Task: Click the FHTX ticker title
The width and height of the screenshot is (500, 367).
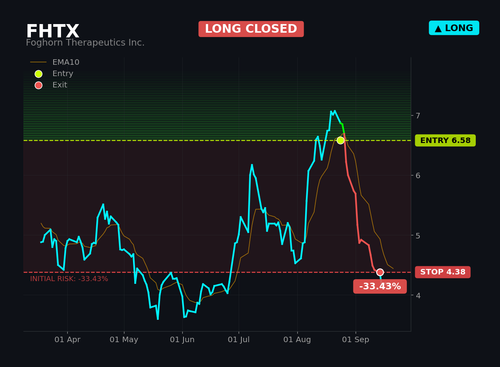Action: tap(53, 31)
